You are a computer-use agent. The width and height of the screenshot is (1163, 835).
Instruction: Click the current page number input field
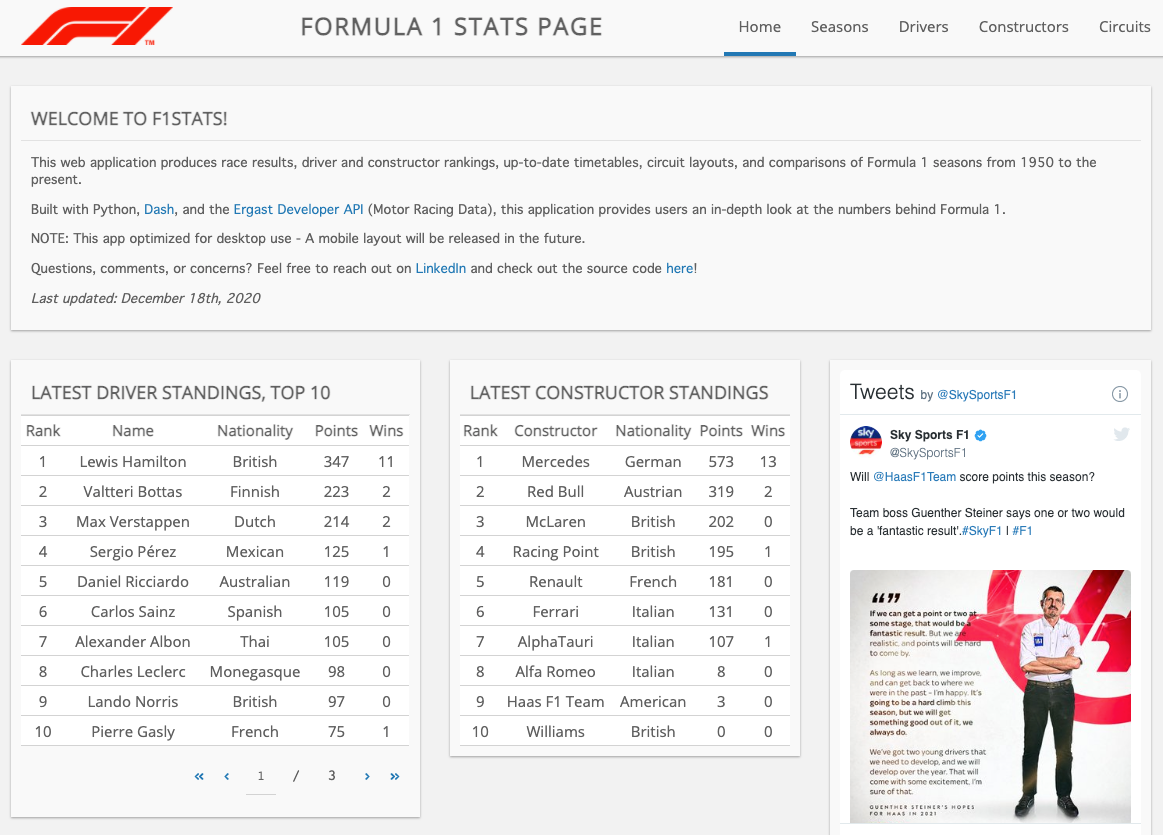(260, 776)
